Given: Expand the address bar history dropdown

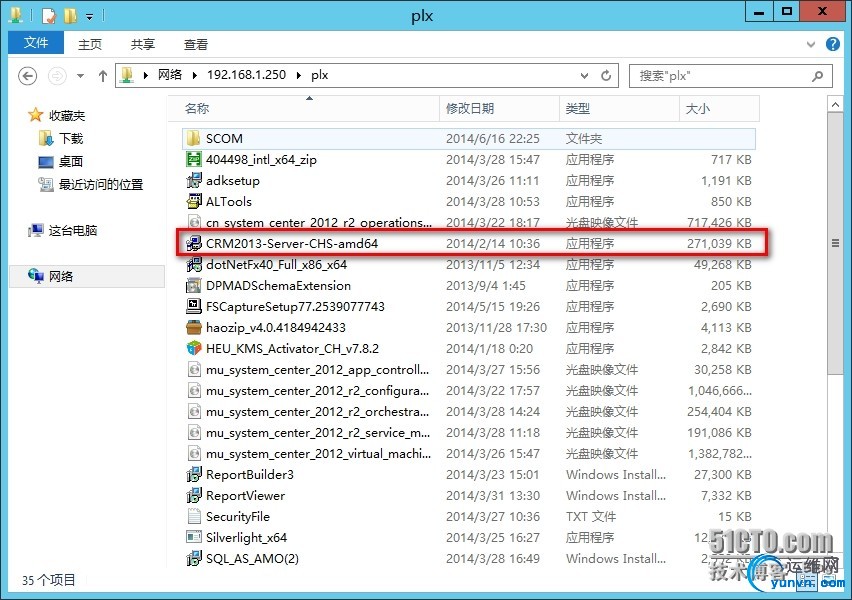Looking at the screenshot, I should tap(584, 76).
